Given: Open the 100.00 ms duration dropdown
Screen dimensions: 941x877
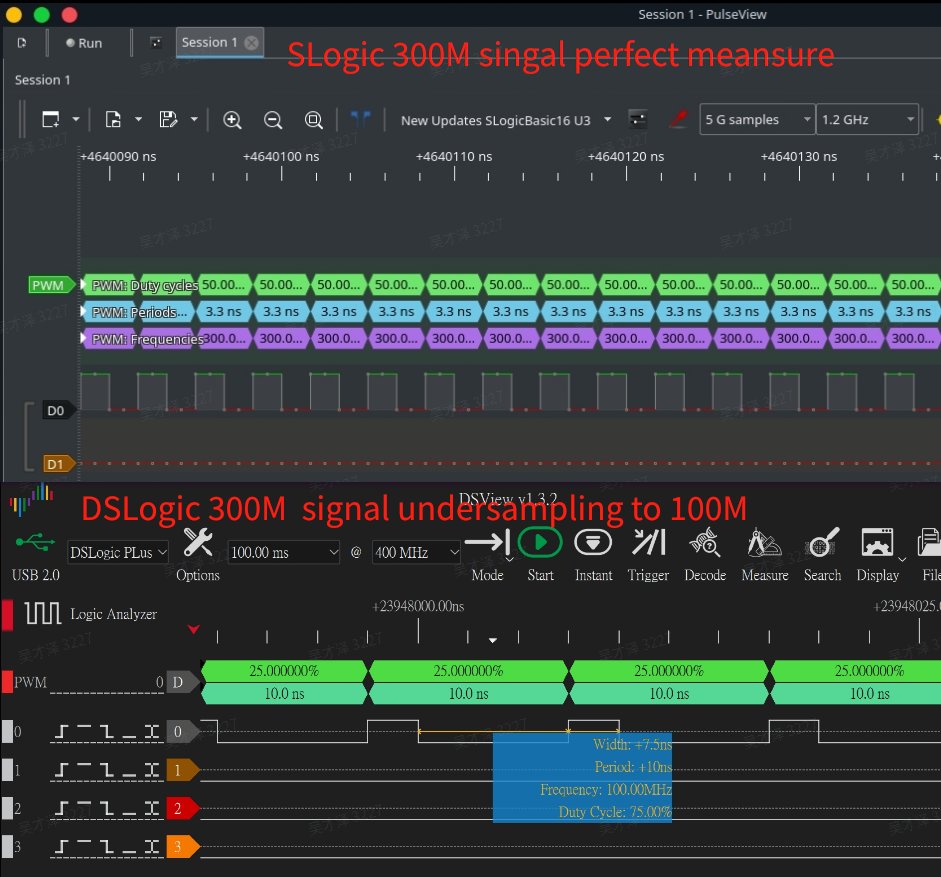Looking at the screenshot, I should [284, 552].
